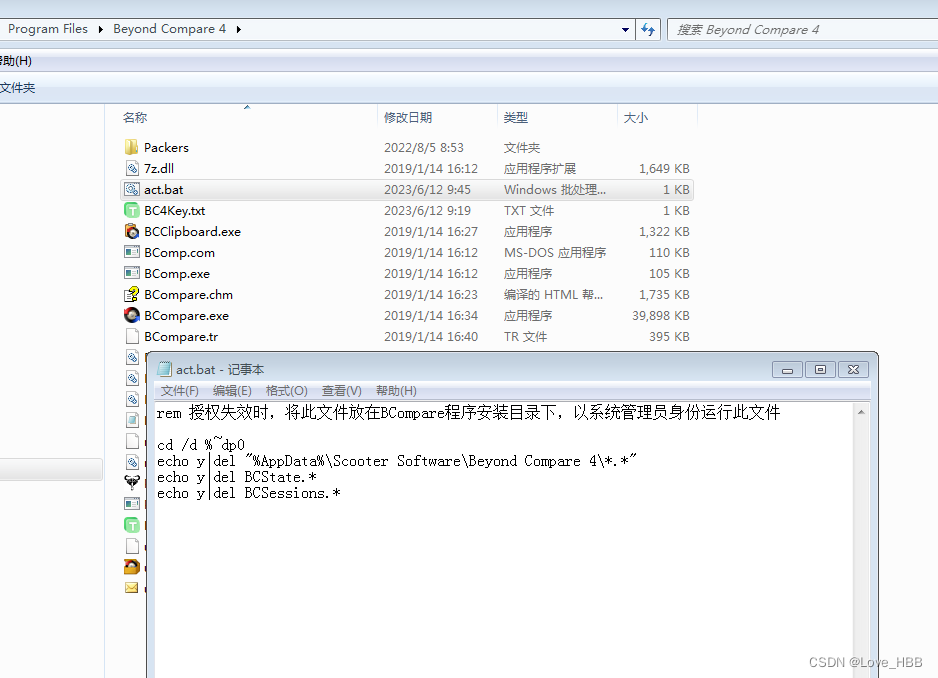Maximize the act.bat Notepad window

(x=820, y=370)
